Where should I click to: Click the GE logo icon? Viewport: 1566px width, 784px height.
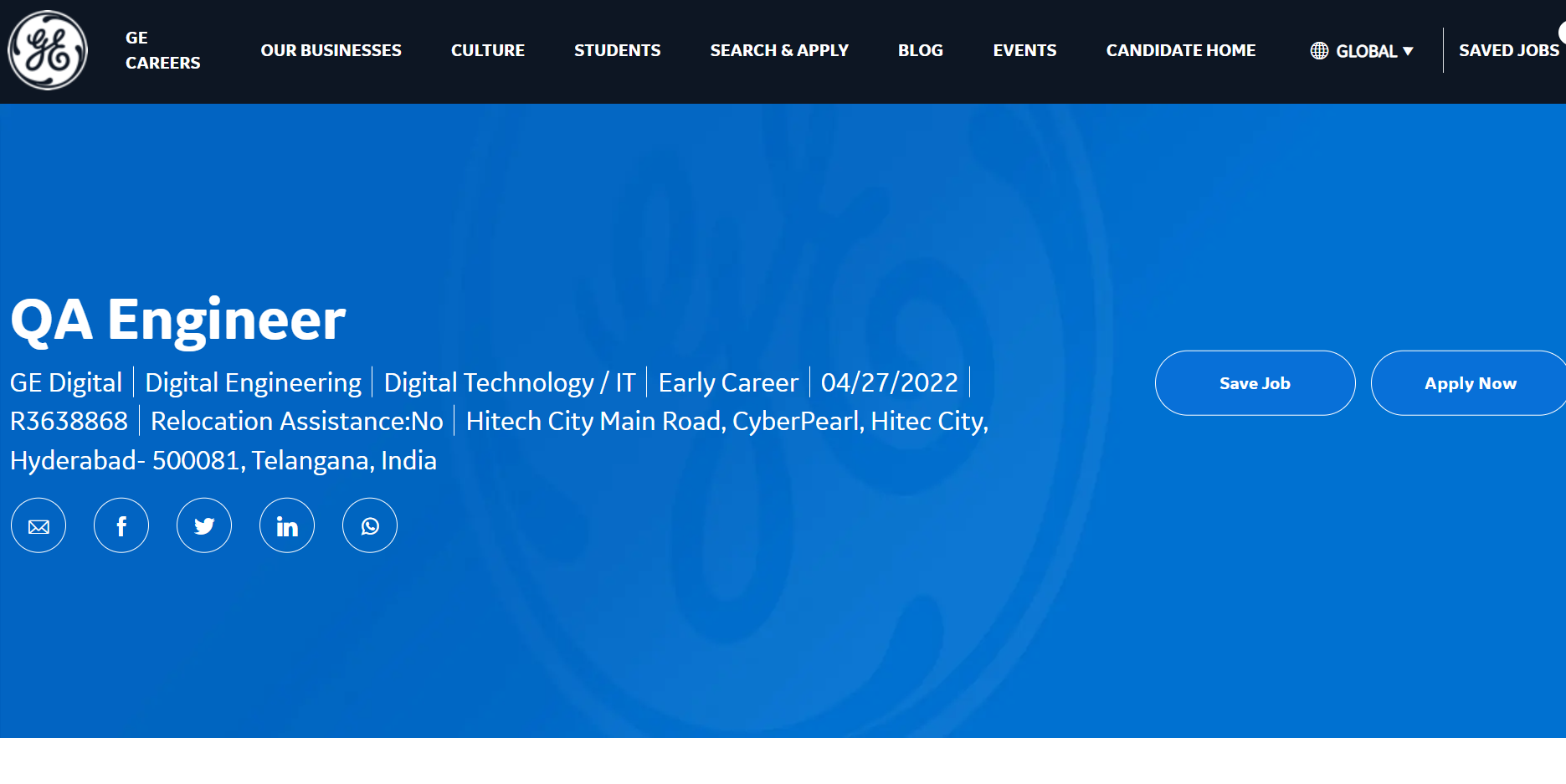point(48,50)
